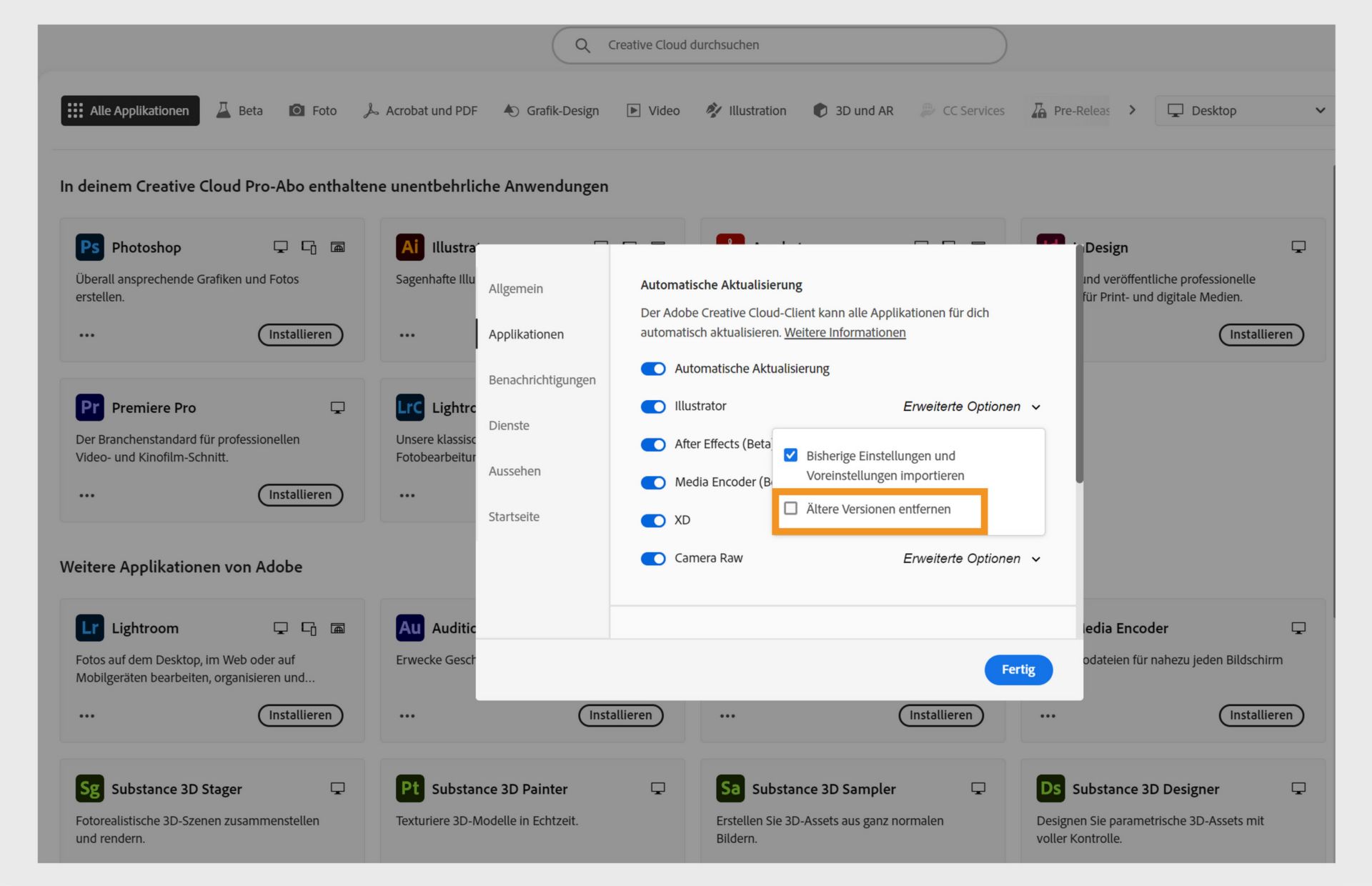Click the Substance 3D Painter icon
The image size is (1372, 886).
pos(410,789)
